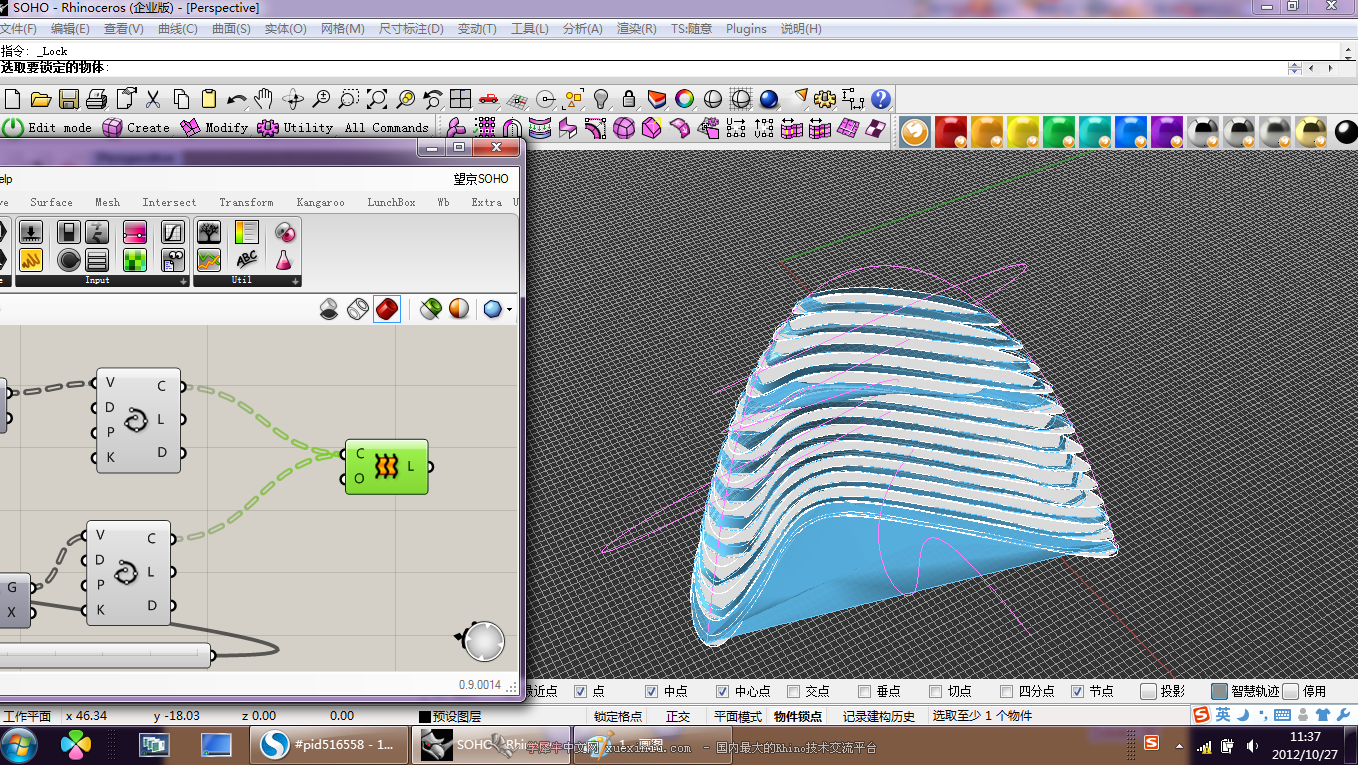This screenshot has width=1366, height=768.
Task: Toggle the green selected-only preview icon
Action: 431,309
